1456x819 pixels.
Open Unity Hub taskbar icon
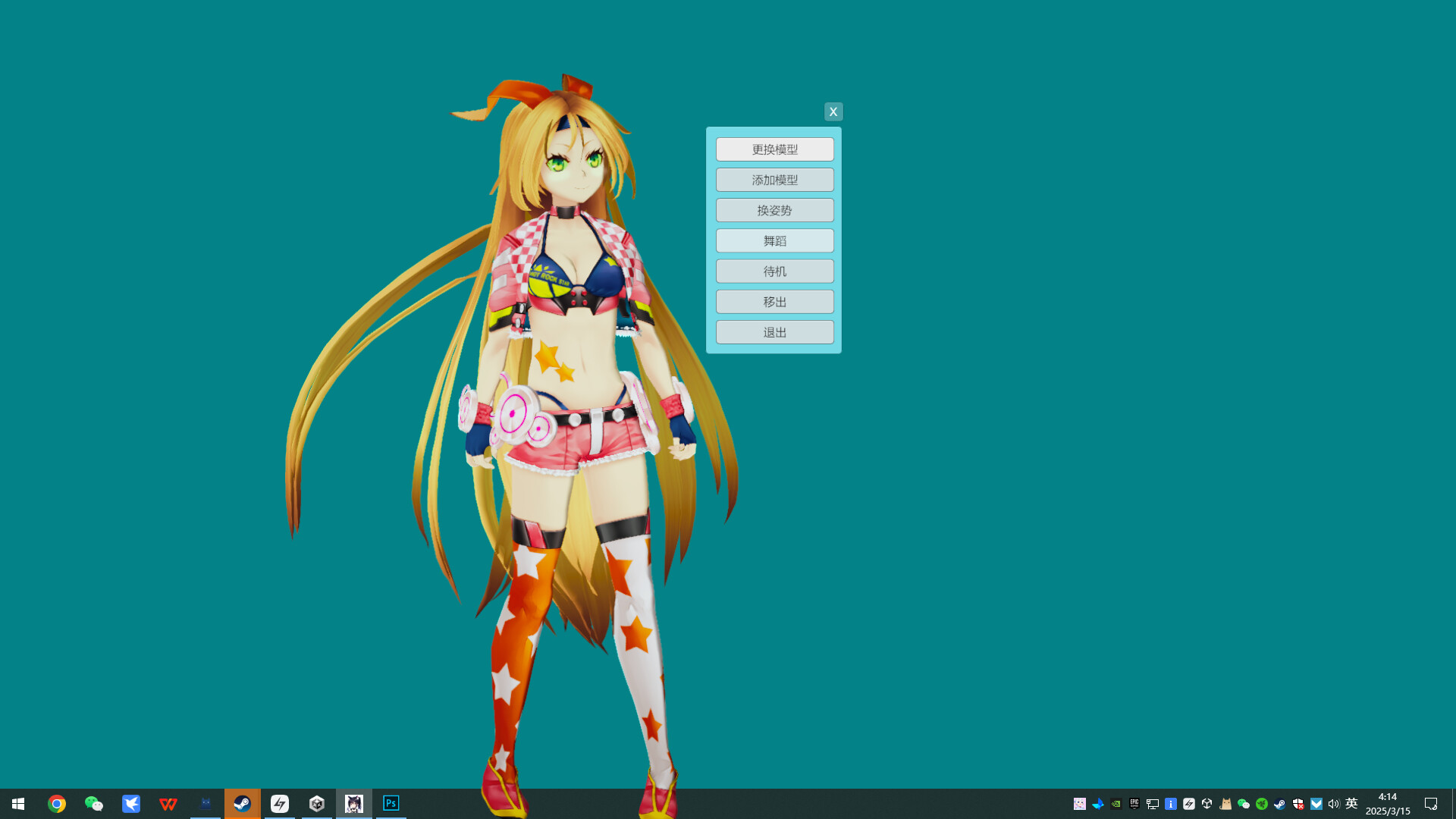click(x=317, y=804)
